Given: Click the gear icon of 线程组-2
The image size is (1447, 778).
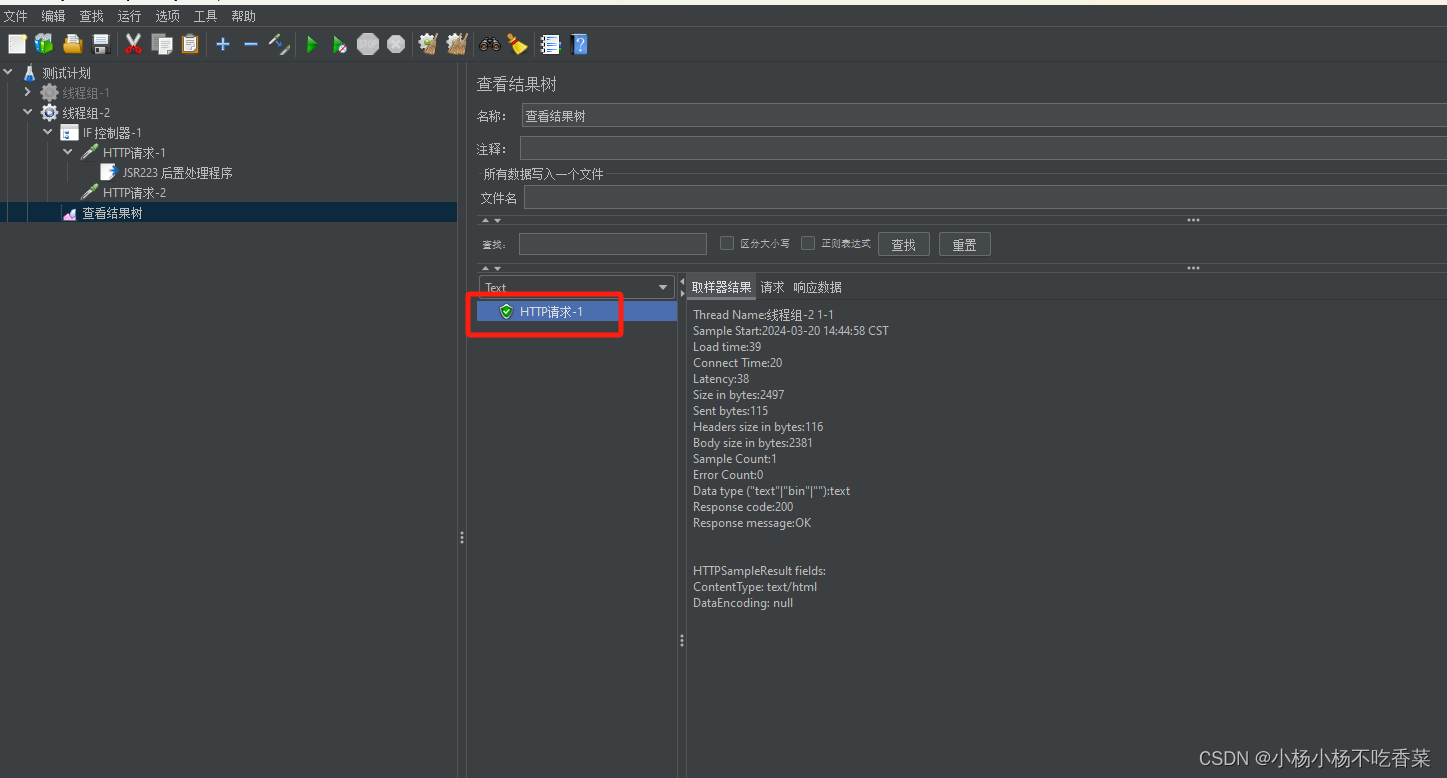Looking at the screenshot, I should (x=49, y=112).
